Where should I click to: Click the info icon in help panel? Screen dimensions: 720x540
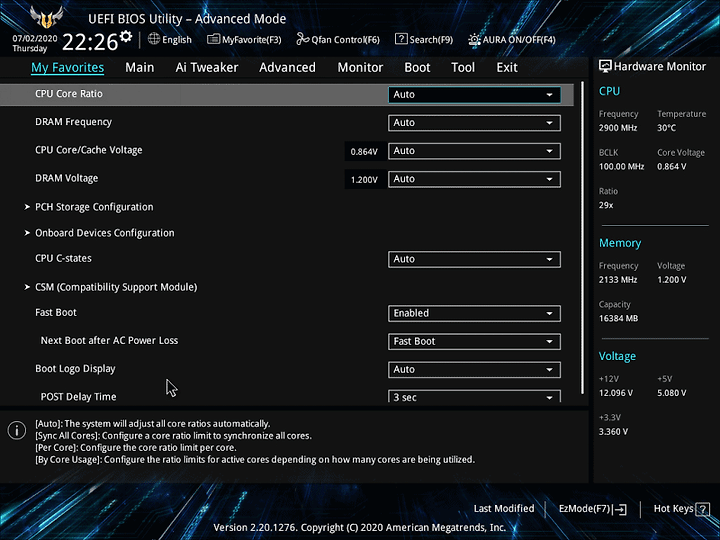point(17,430)
